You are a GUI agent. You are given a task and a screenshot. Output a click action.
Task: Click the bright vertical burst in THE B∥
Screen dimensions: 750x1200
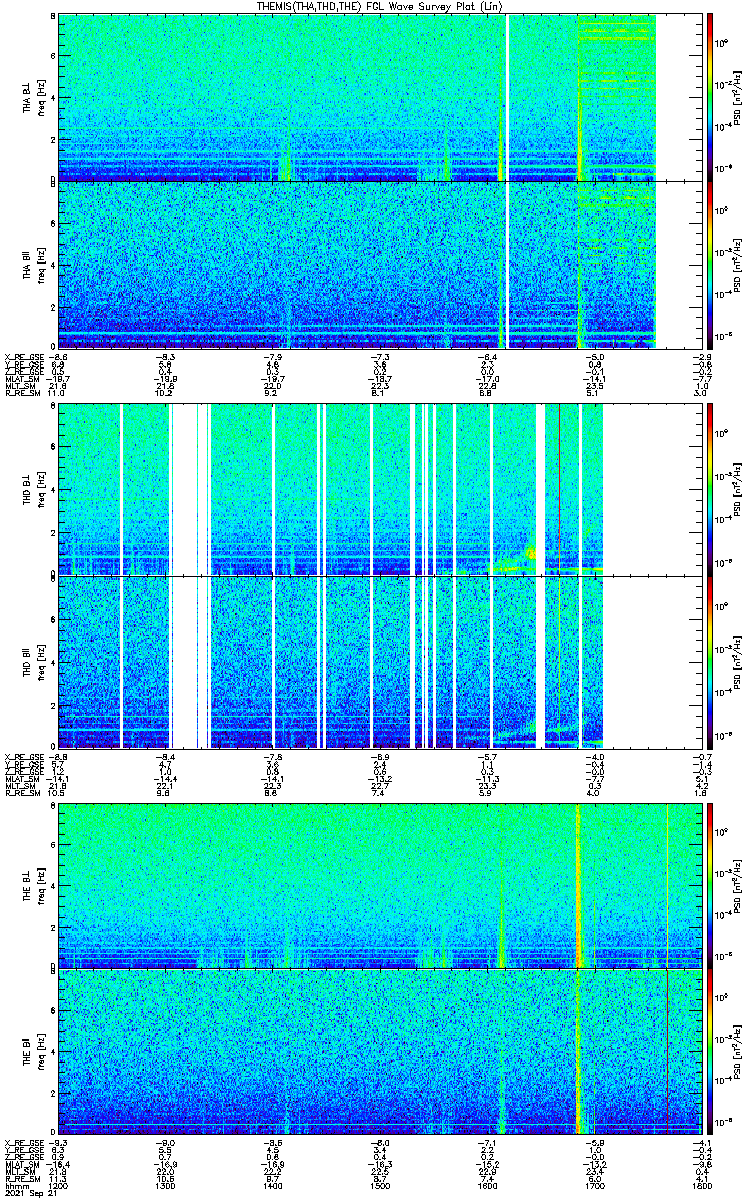click(578, 1051)
